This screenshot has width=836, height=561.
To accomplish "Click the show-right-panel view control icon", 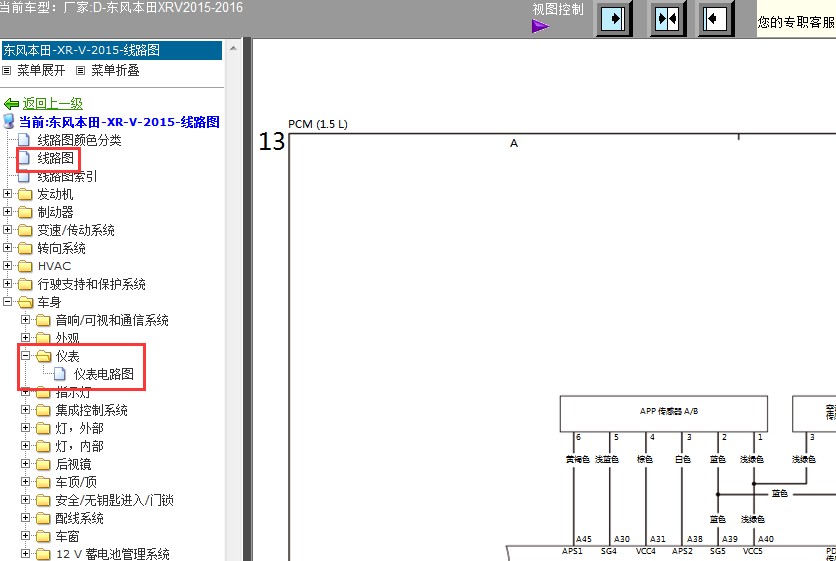I will [613, 19].
